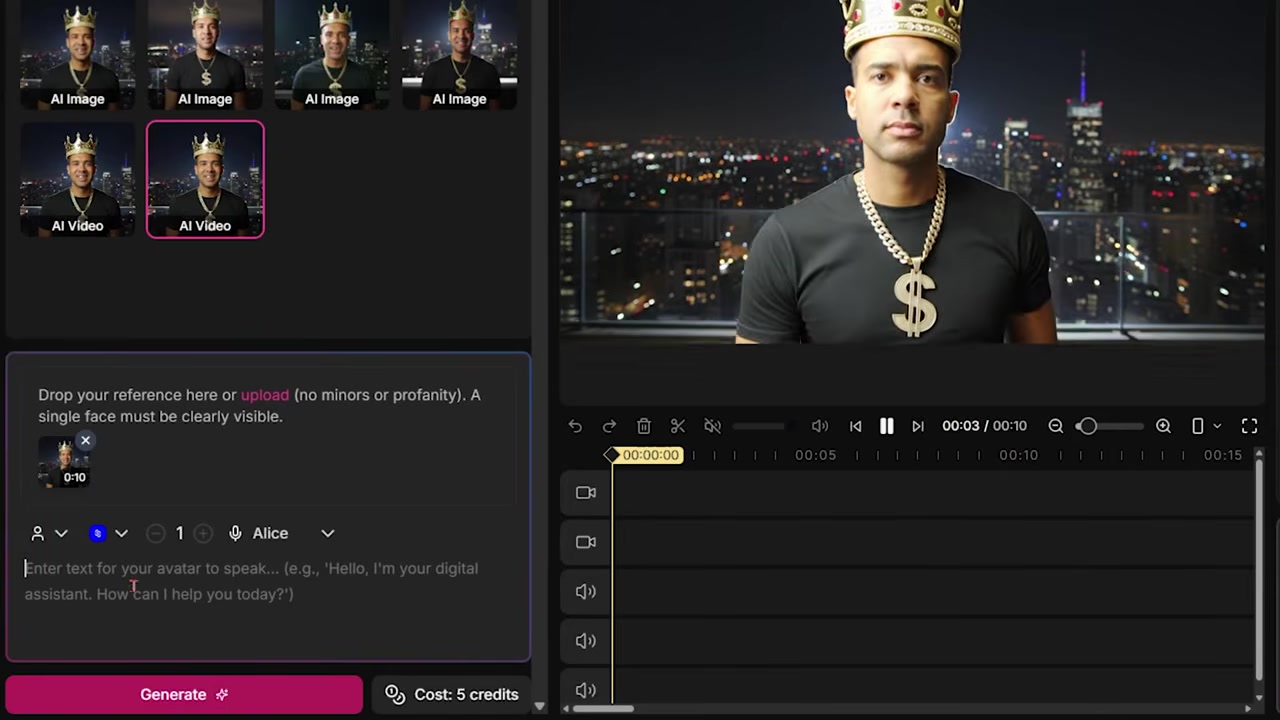Click the Generate button
The height and width of the screenshot is (720, 1280).
(x=184, y=694)
